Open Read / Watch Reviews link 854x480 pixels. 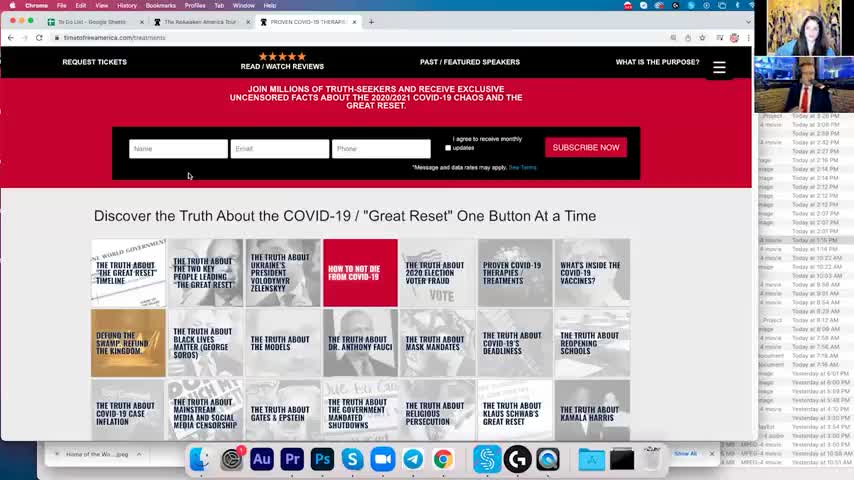tap(282, 62)
